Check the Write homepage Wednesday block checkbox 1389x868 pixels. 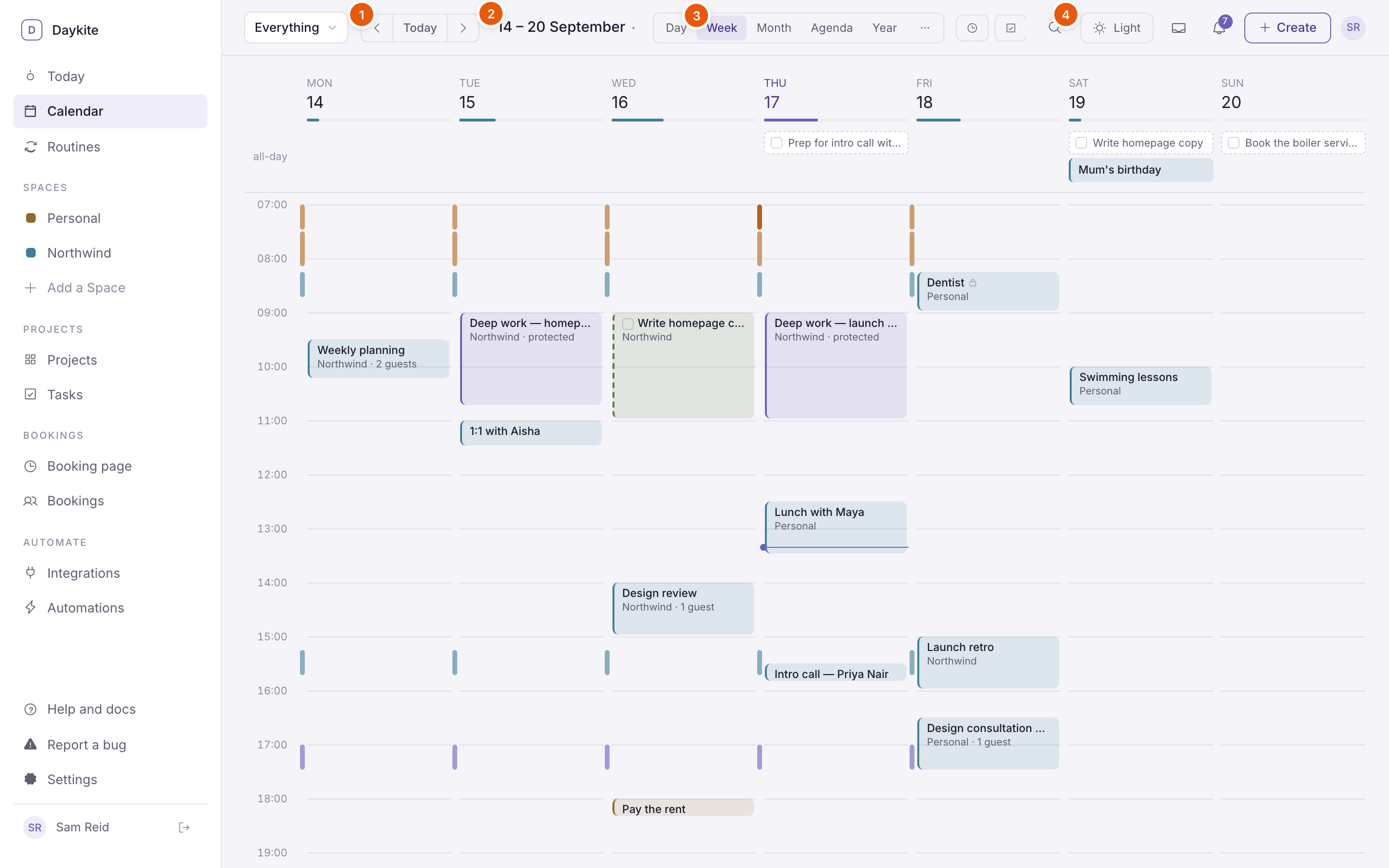[628, 324]
